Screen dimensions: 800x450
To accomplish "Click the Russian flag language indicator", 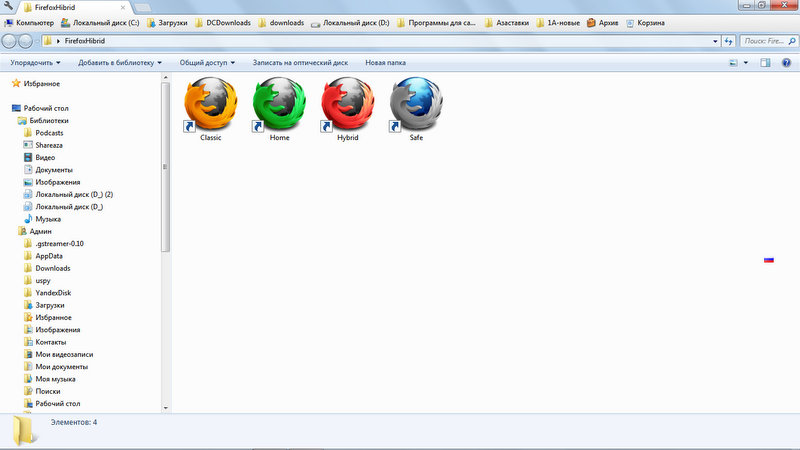I will (x=769, y=260).
